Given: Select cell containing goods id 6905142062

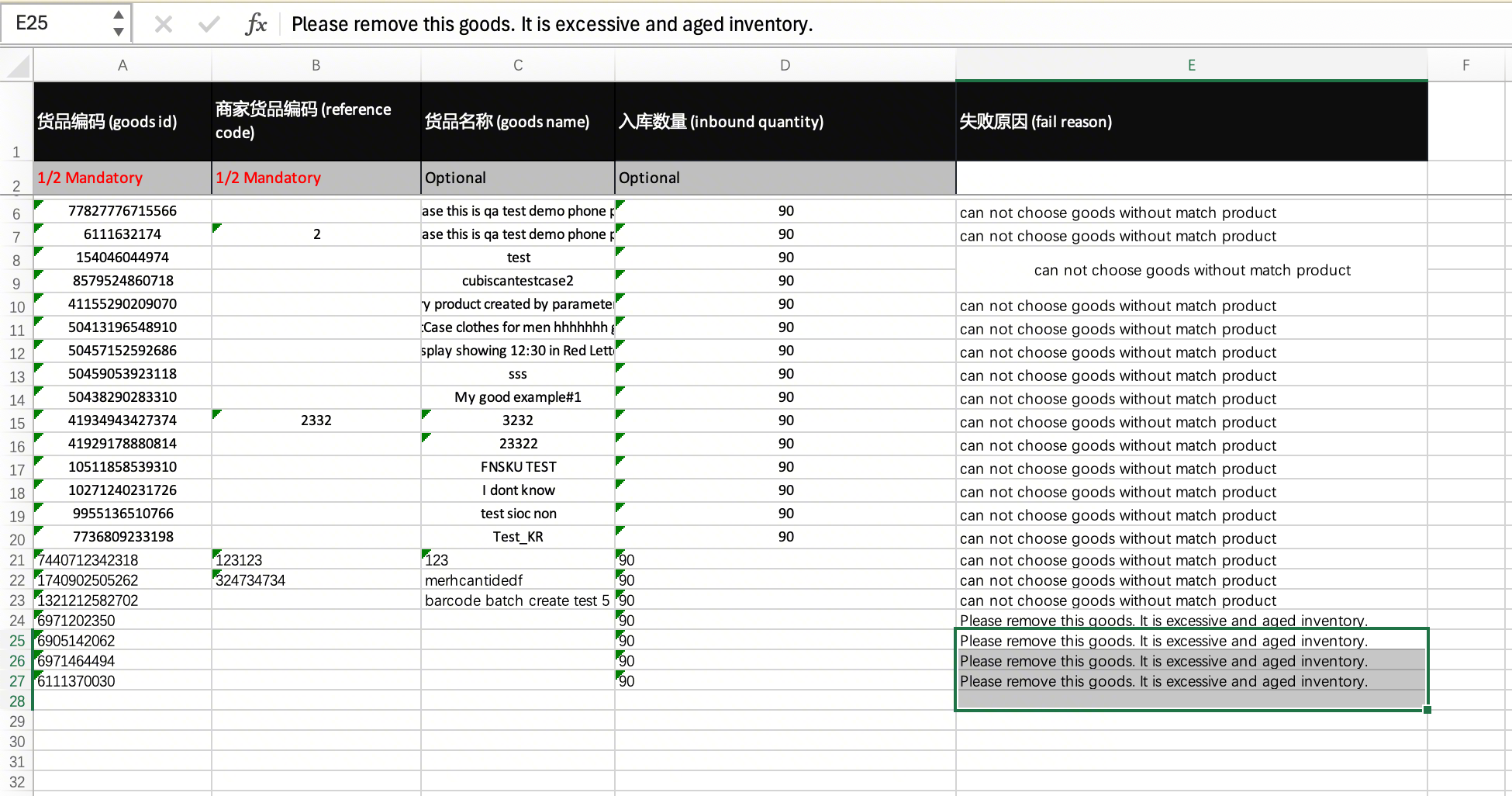Looking at the screenshot, I should [123, 641].
